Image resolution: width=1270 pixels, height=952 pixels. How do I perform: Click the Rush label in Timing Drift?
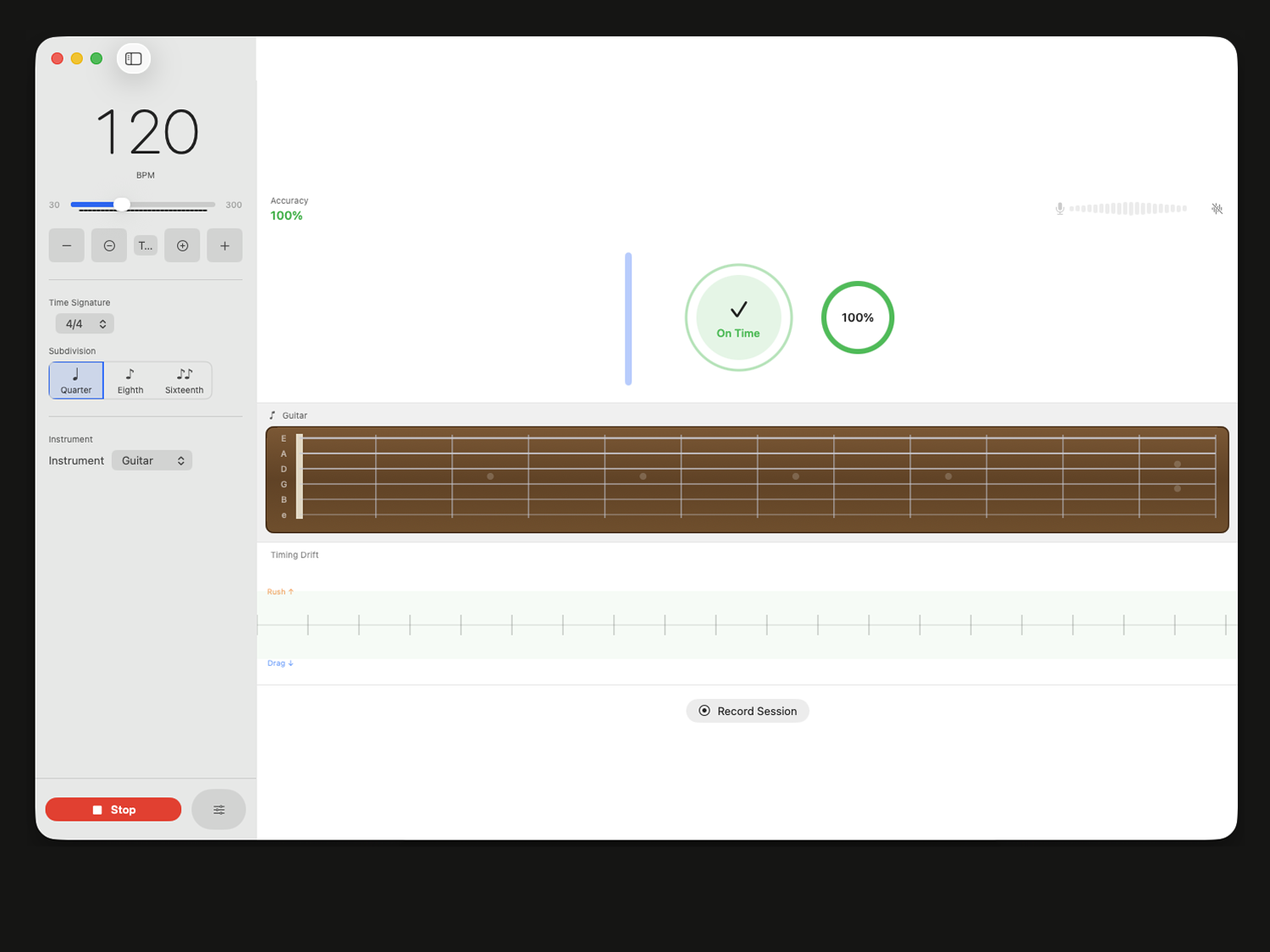click(280, 592)
